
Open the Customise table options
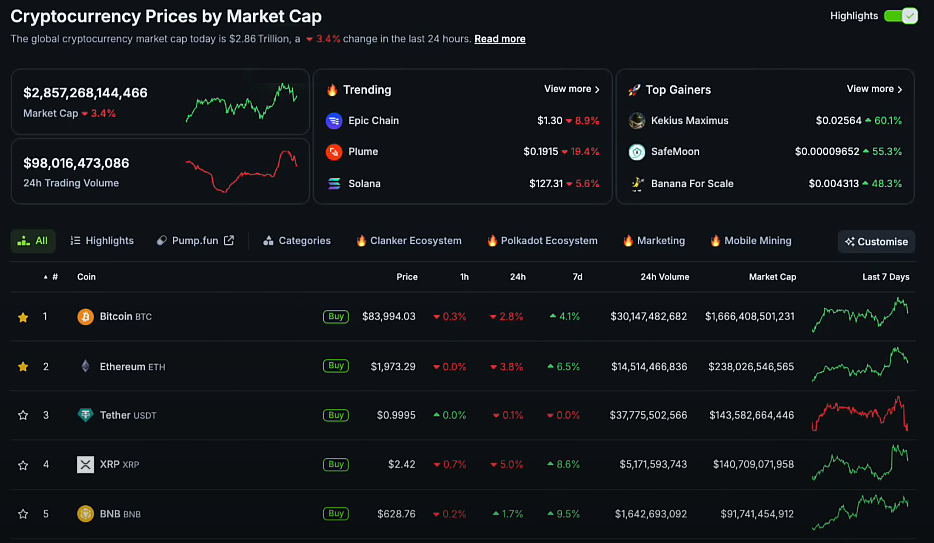tap(876, 241)
